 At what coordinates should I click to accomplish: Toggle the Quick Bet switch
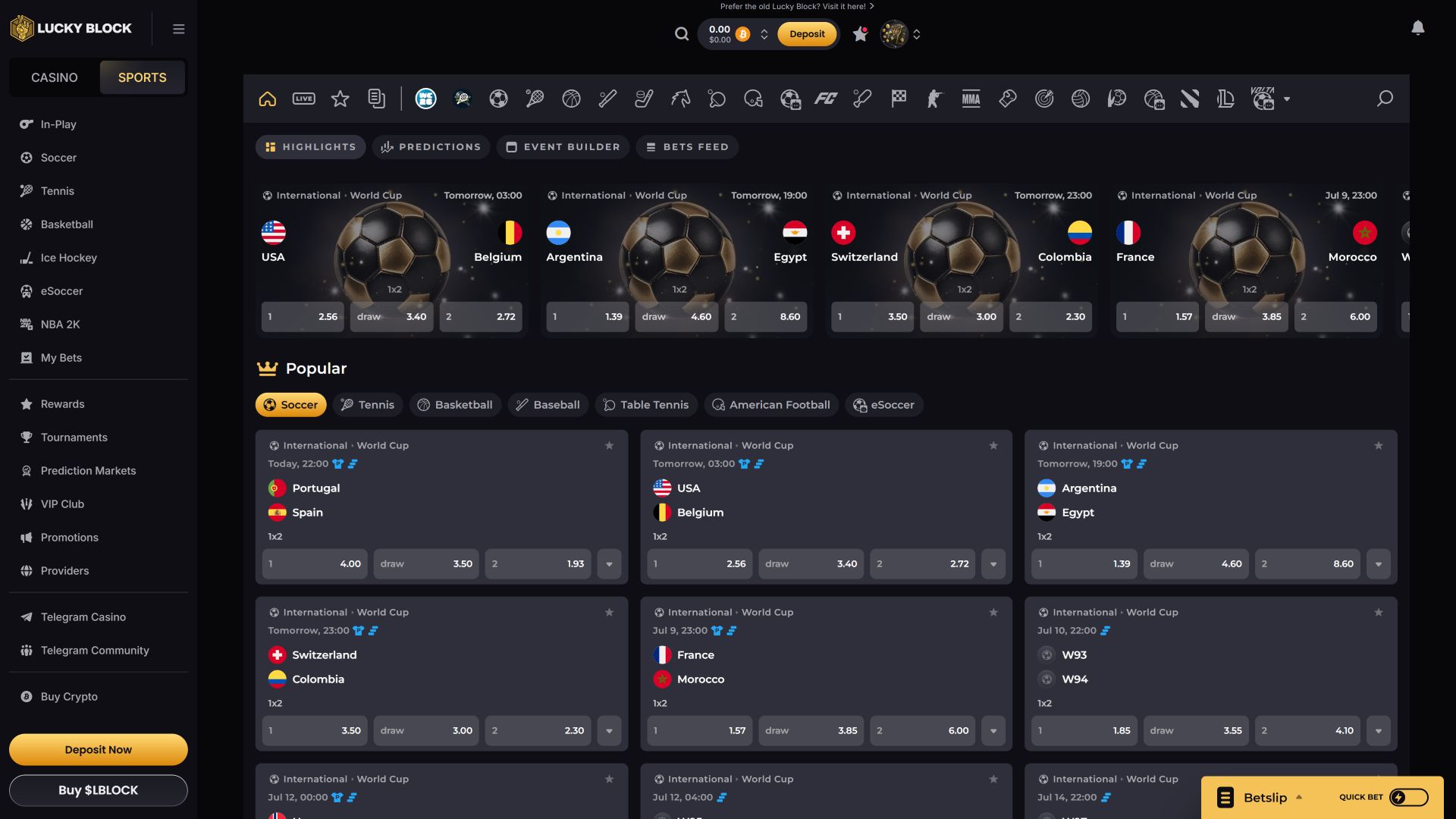click(1409, 797)
